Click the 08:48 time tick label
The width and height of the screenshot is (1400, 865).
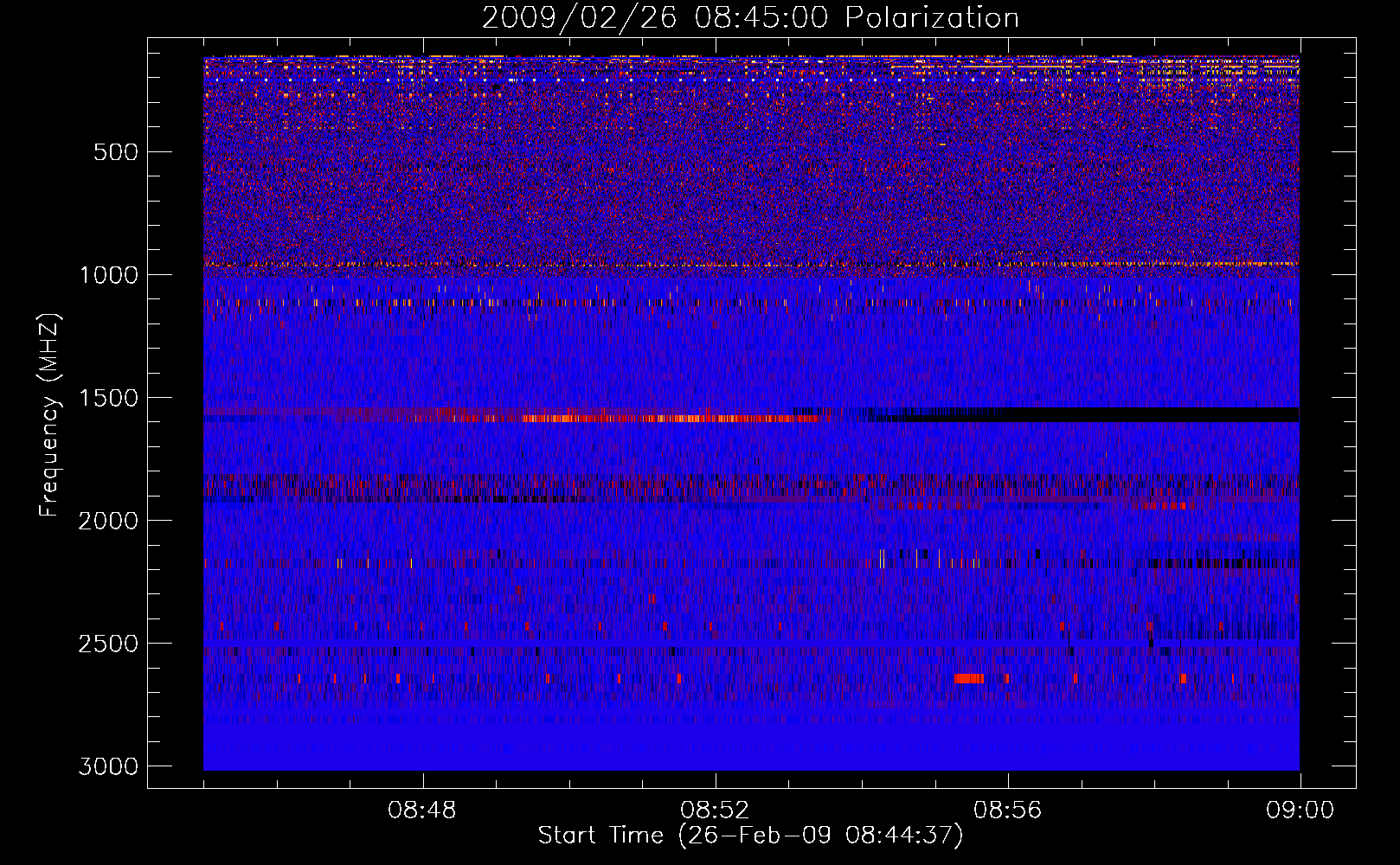click(422, 811)
